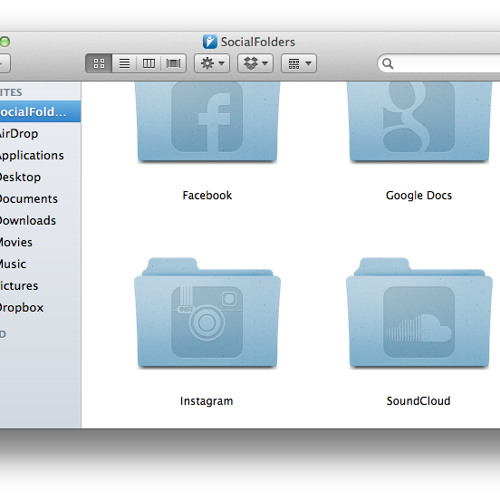Open Dropbox in the sidebar
This screenshot has height=500, width=500.
point(40,307)
